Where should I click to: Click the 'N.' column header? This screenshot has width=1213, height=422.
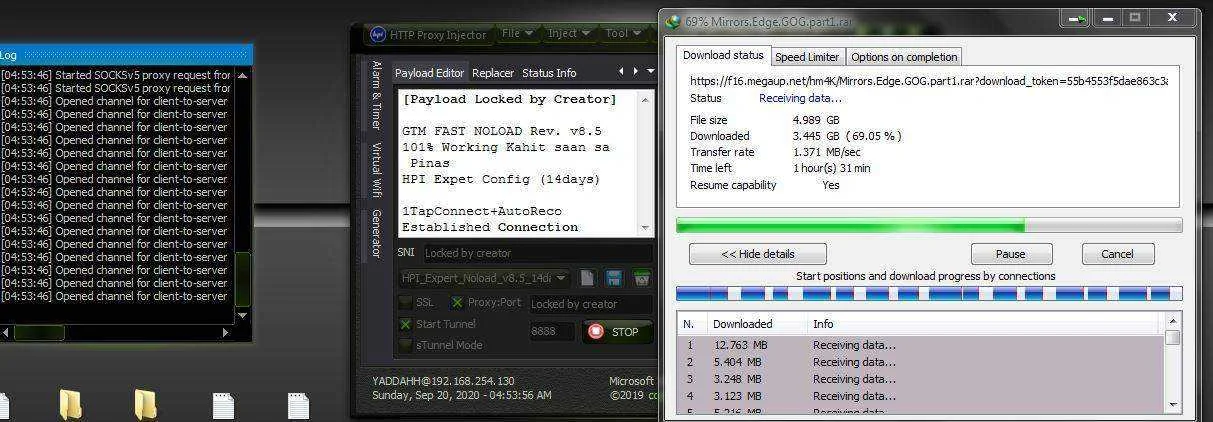pyautogui.click(x=691, y=324)
